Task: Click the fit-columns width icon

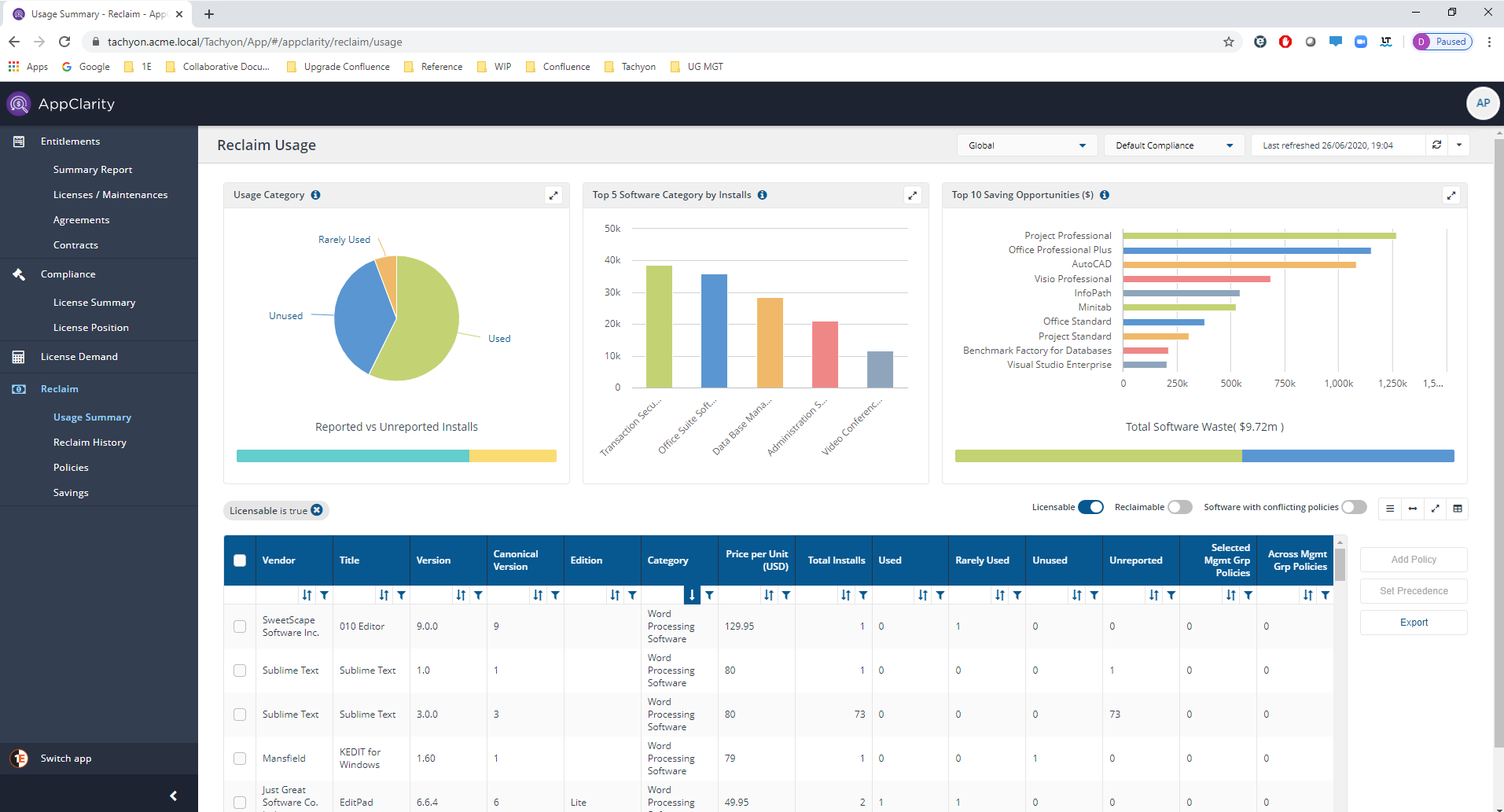Action: tap(1413, 509)
